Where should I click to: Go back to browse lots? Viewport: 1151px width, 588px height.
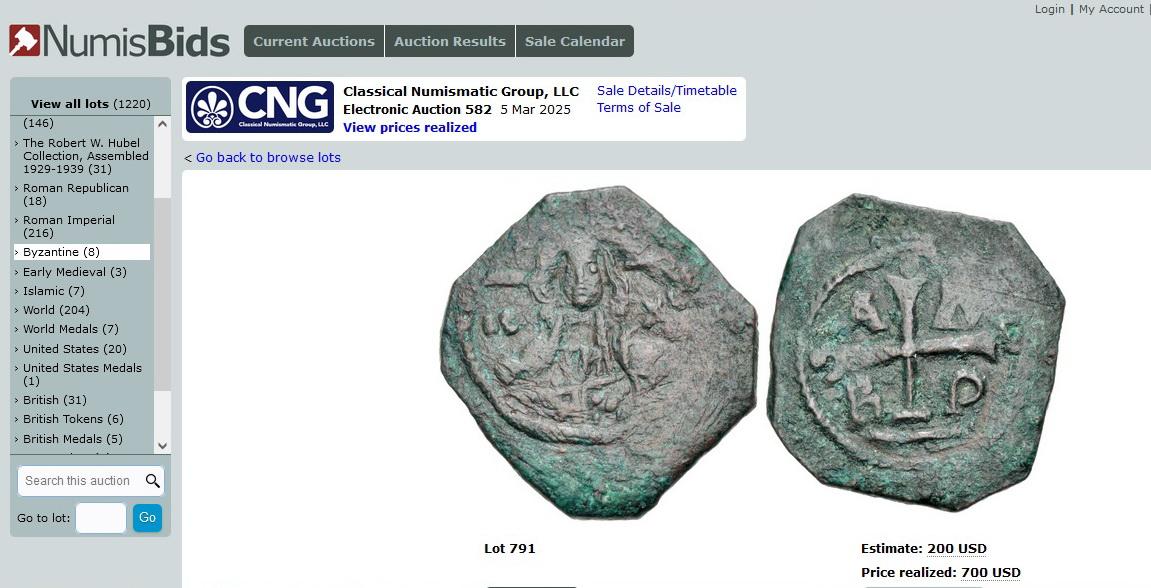268,158
